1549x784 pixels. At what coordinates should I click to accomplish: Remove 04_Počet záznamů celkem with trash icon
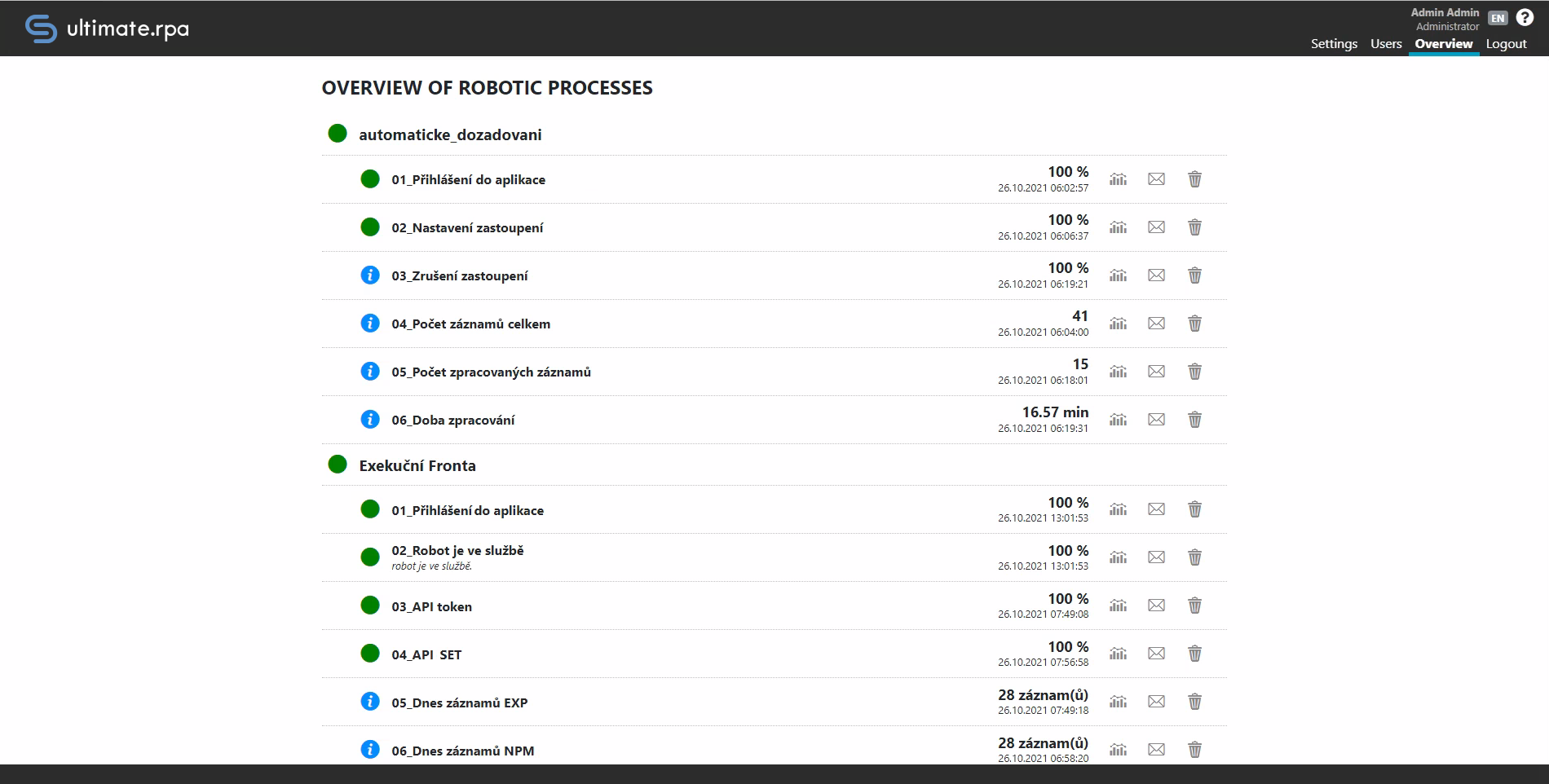(1194, 324)
